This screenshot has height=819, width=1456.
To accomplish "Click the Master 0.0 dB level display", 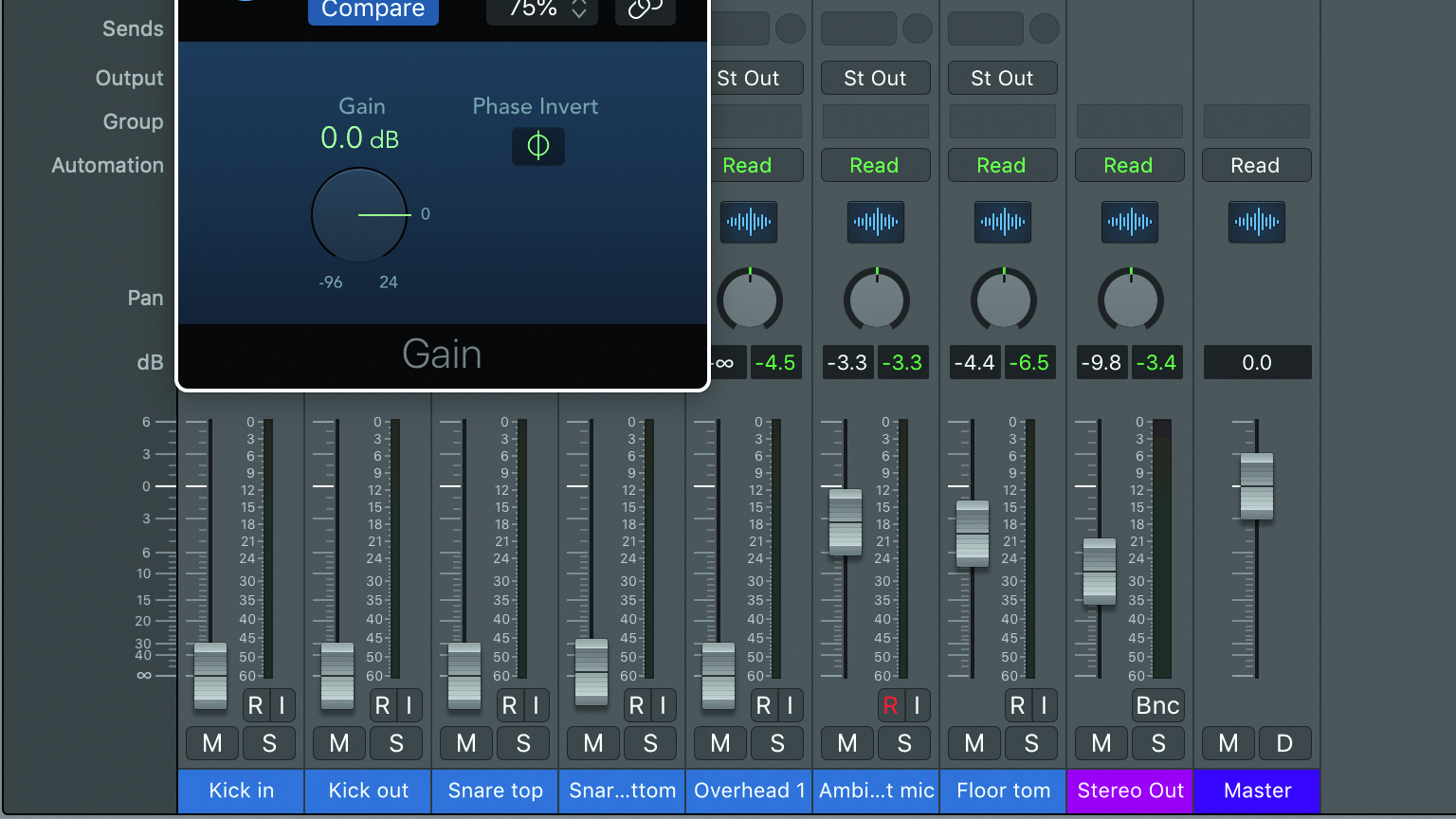I will [x=1257, y=362].
